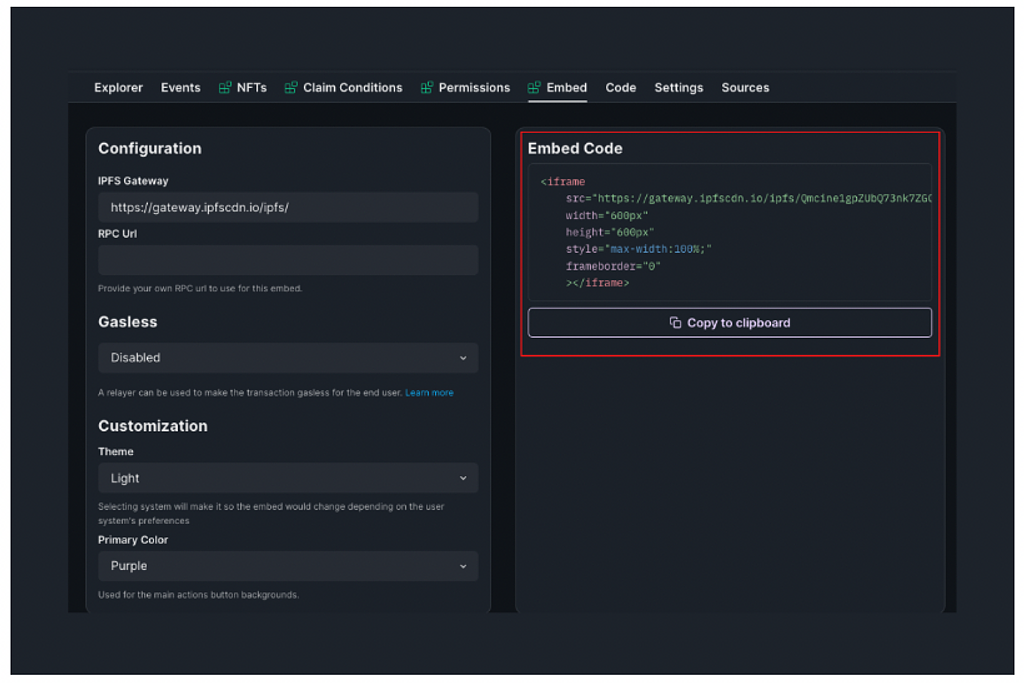Expand the Gasless dropdown showing Disabled
The width and height of the screenshot is (1024, 683).
[x=288, y=358]
